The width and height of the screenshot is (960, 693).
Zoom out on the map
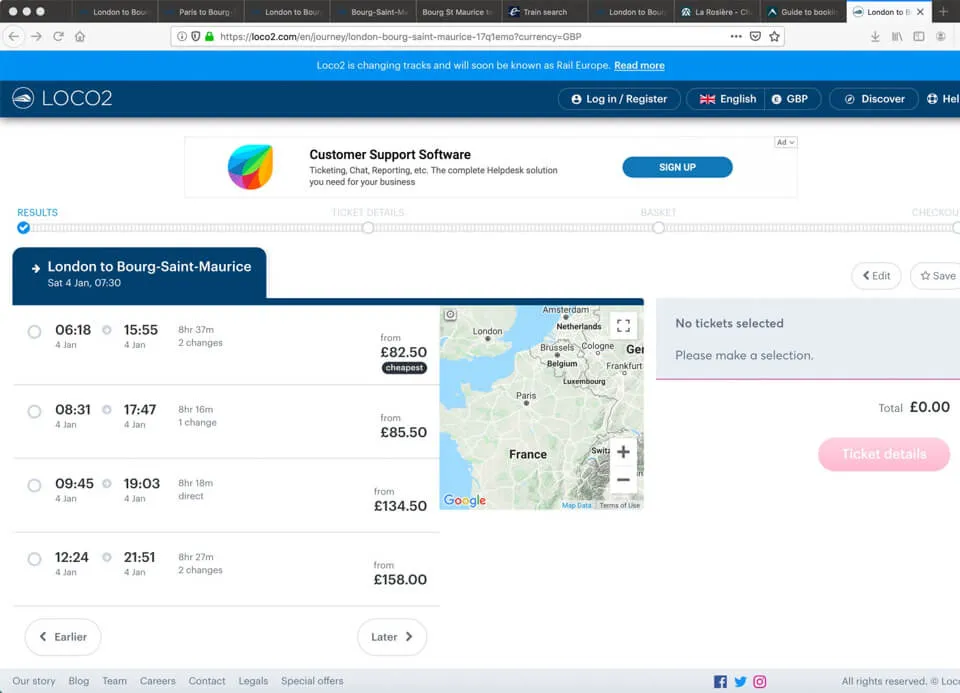click(623, 479)
